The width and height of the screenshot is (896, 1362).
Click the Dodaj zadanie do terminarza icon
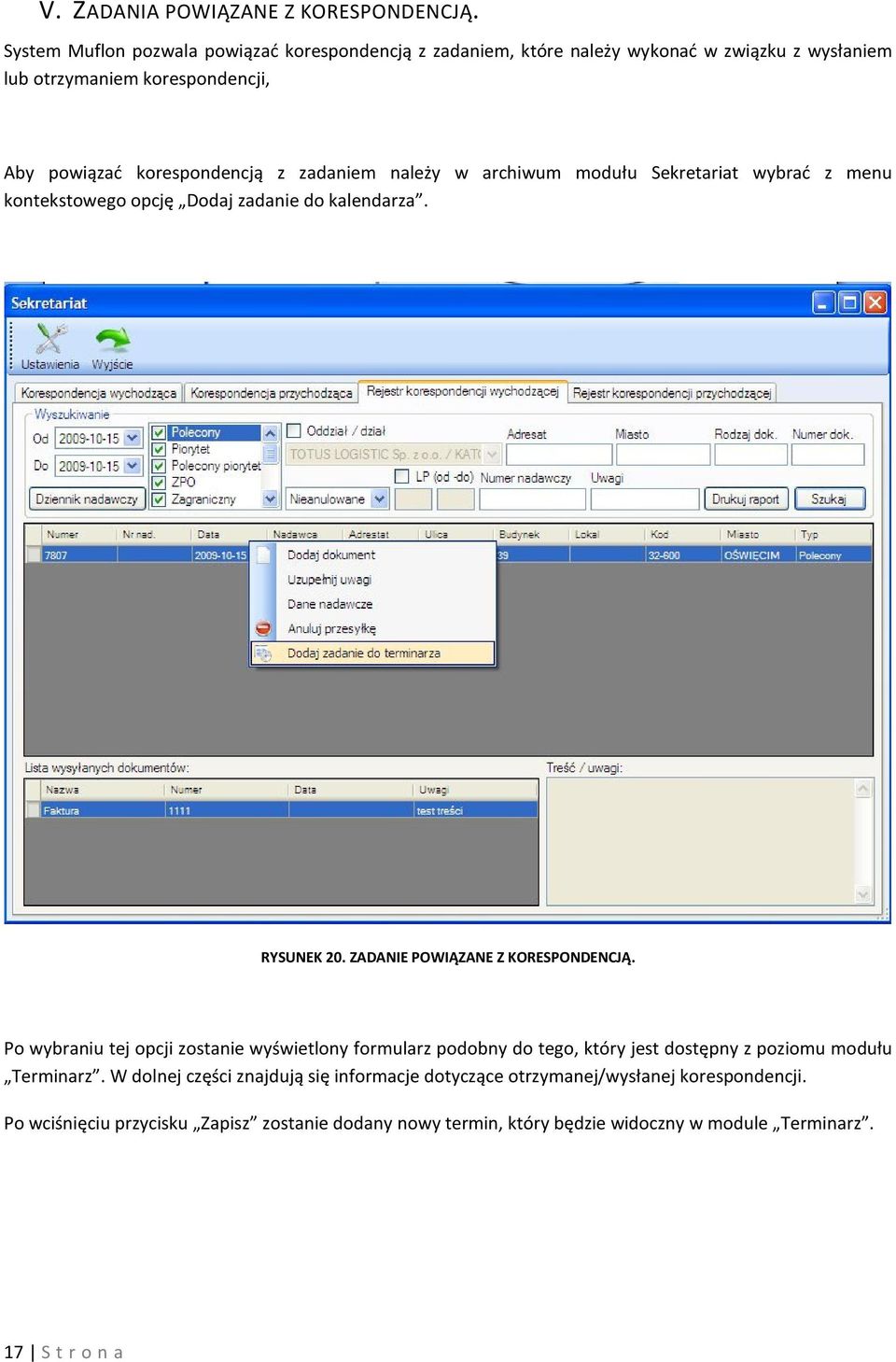coord(263,653)
